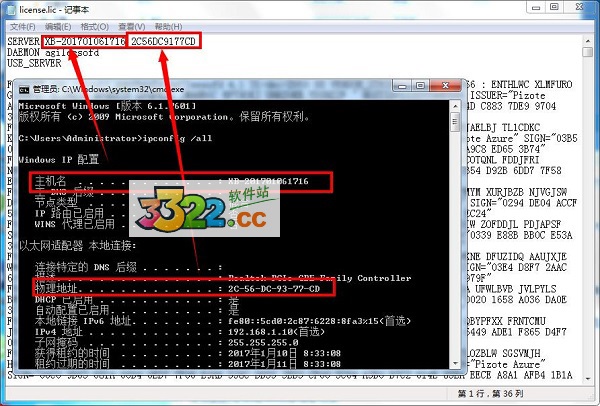This screenshot has height=406, width=600.
Task: Click the cmd window scrollbar thumb
Action: point(455,122)
